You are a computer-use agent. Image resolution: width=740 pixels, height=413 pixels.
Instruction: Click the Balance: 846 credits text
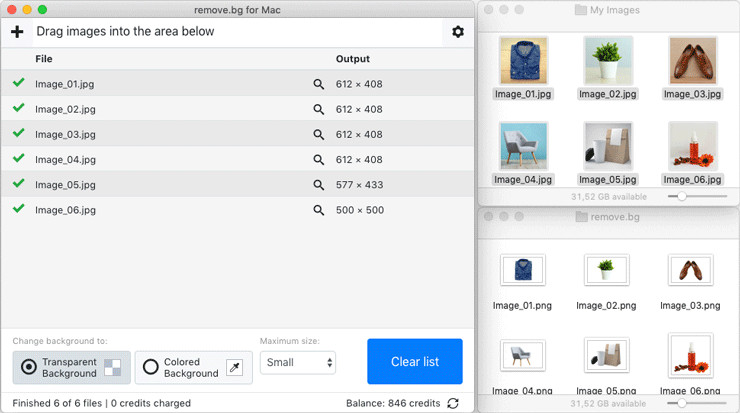[x=393, y=403]
